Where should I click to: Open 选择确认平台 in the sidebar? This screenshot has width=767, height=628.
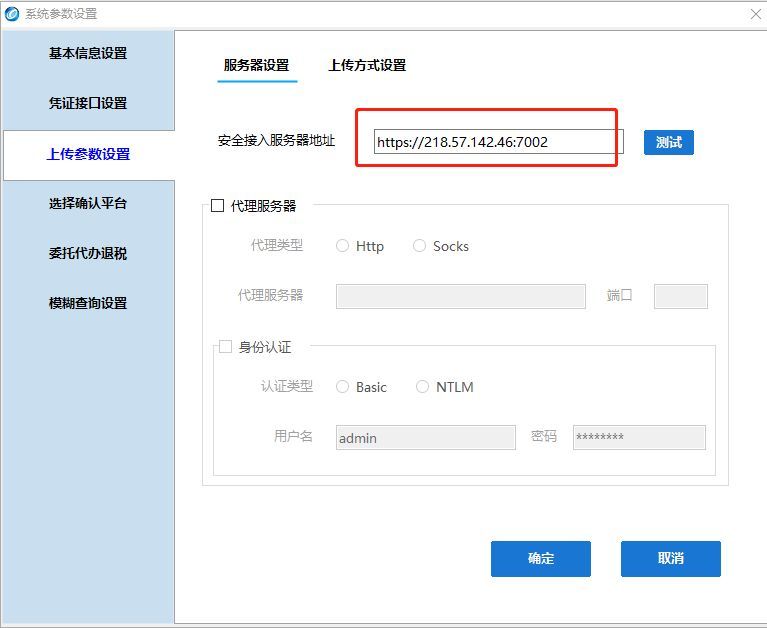point(88,203)
